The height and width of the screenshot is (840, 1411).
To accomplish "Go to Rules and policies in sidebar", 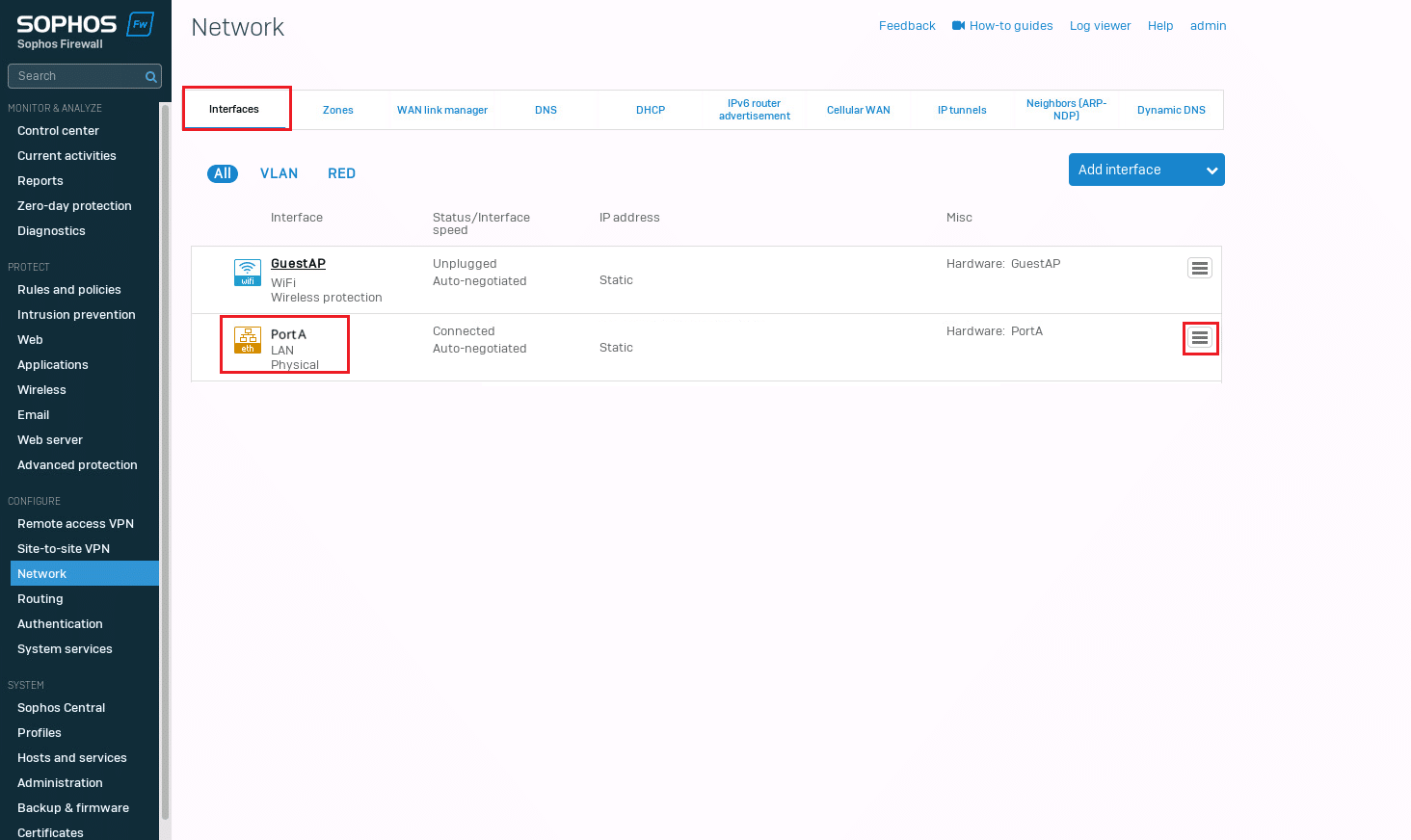I will click(69, 290).
